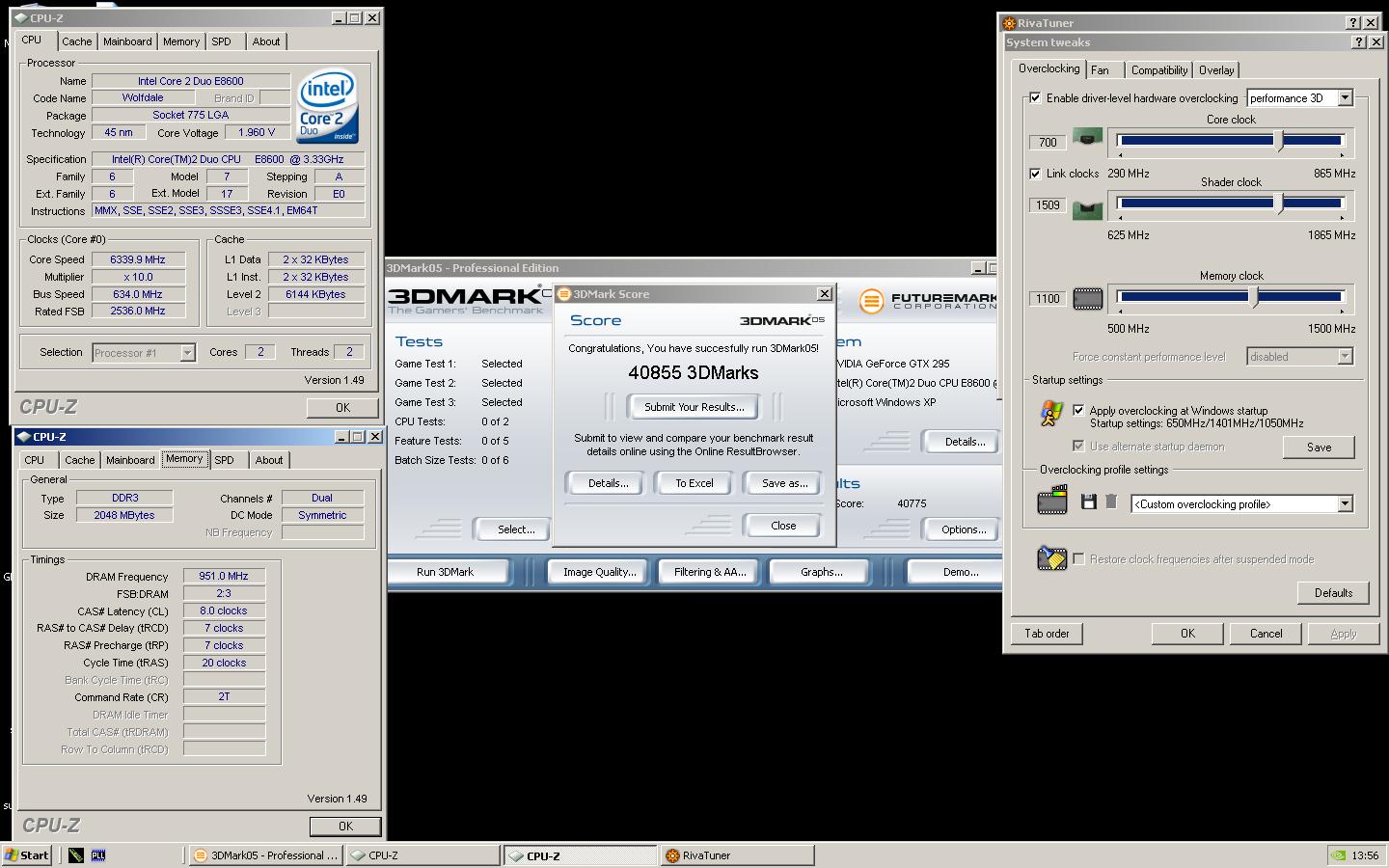The width and height of the screenshot is (1389, 868).
Task: Click the memory clock value field 1100
Action: (x=1048, y=298)
